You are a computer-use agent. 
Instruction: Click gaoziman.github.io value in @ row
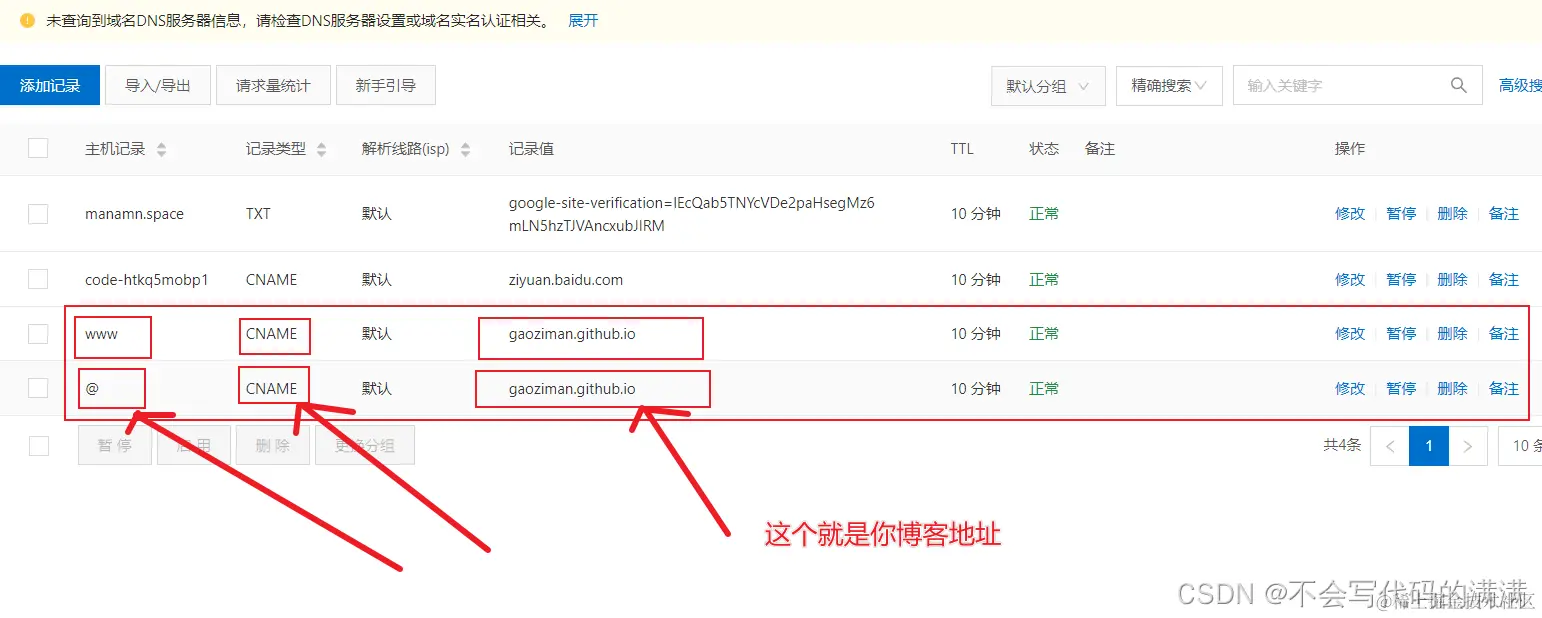click(x=572, y=389)
